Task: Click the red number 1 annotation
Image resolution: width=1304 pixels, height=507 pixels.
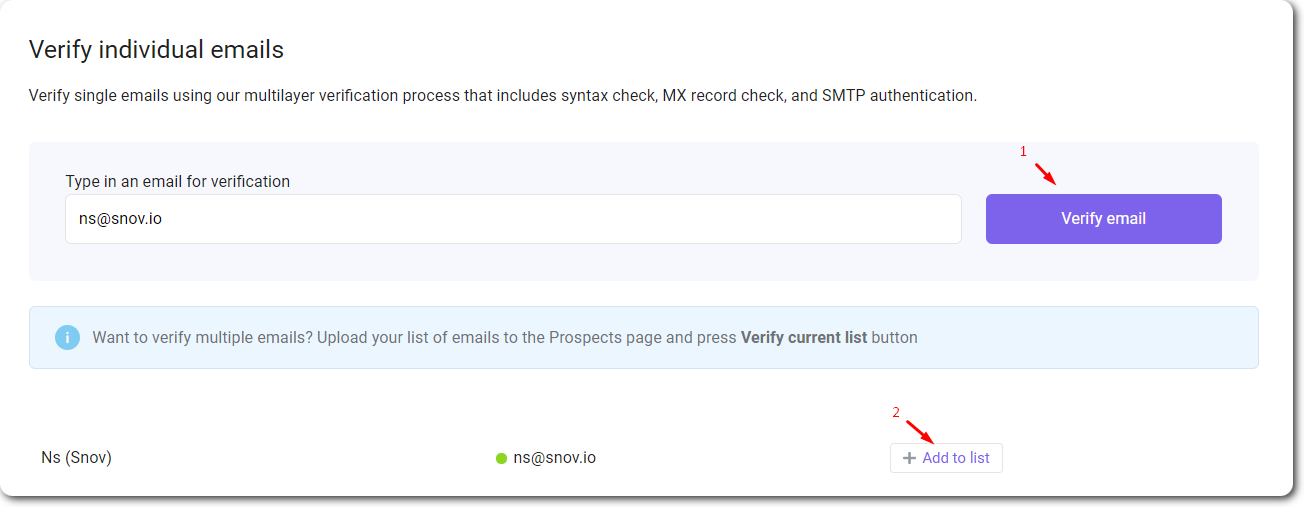Action: tap(1023, 151)
